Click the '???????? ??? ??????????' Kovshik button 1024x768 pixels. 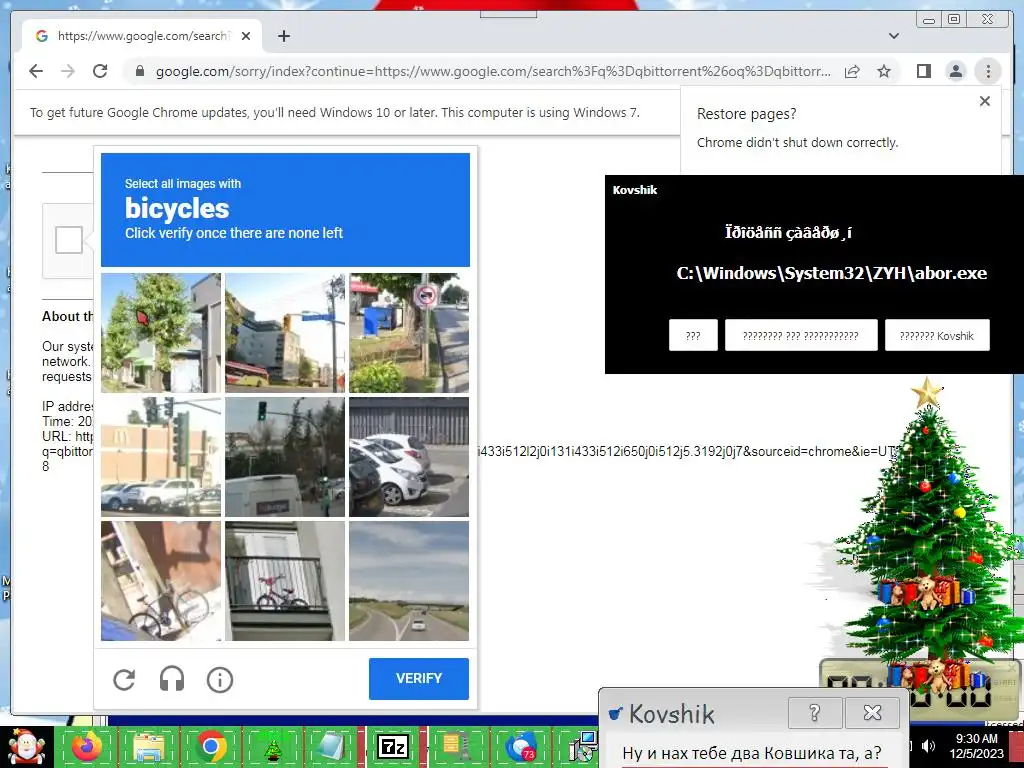tap(801, 336)
